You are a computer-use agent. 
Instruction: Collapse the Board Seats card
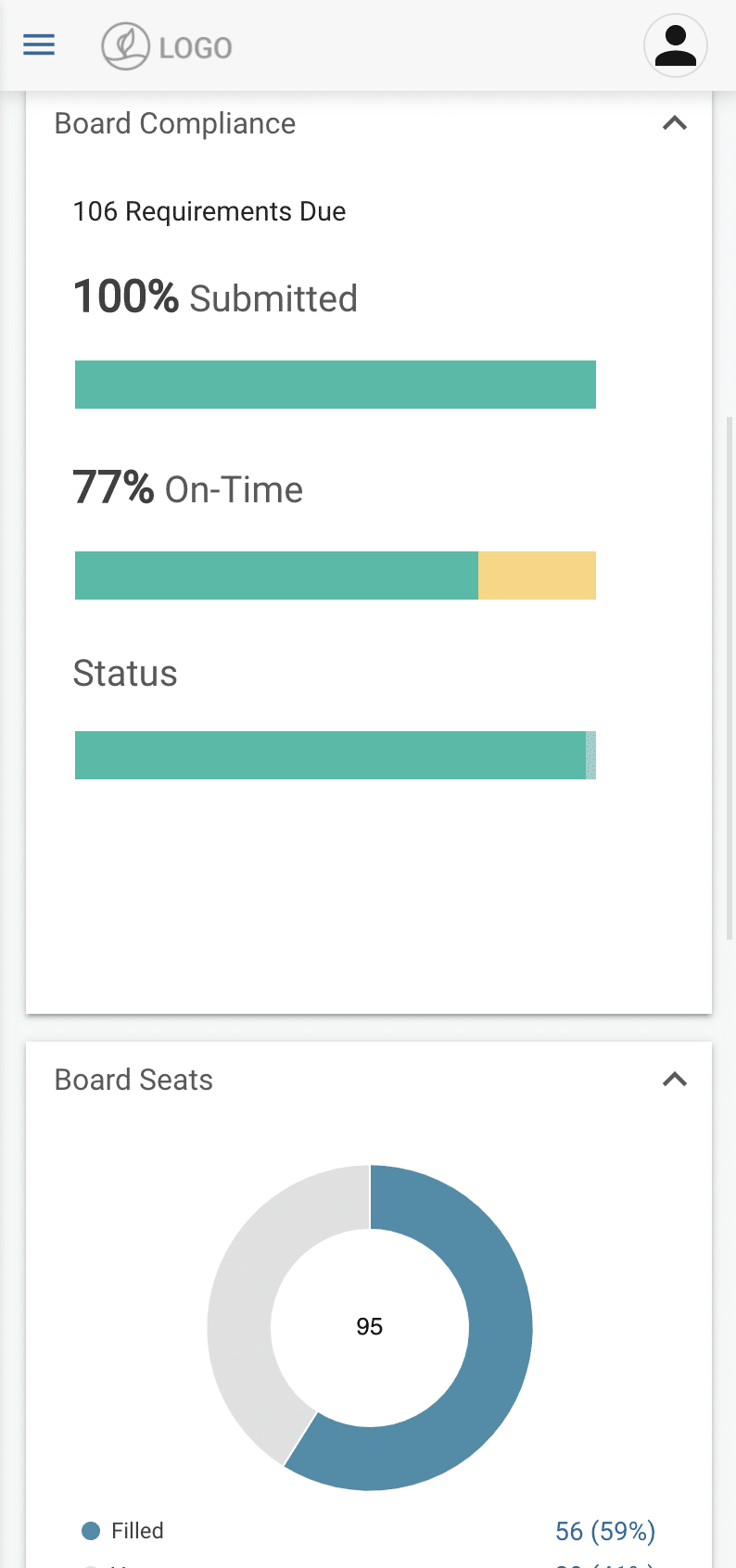pos(675,1080)
